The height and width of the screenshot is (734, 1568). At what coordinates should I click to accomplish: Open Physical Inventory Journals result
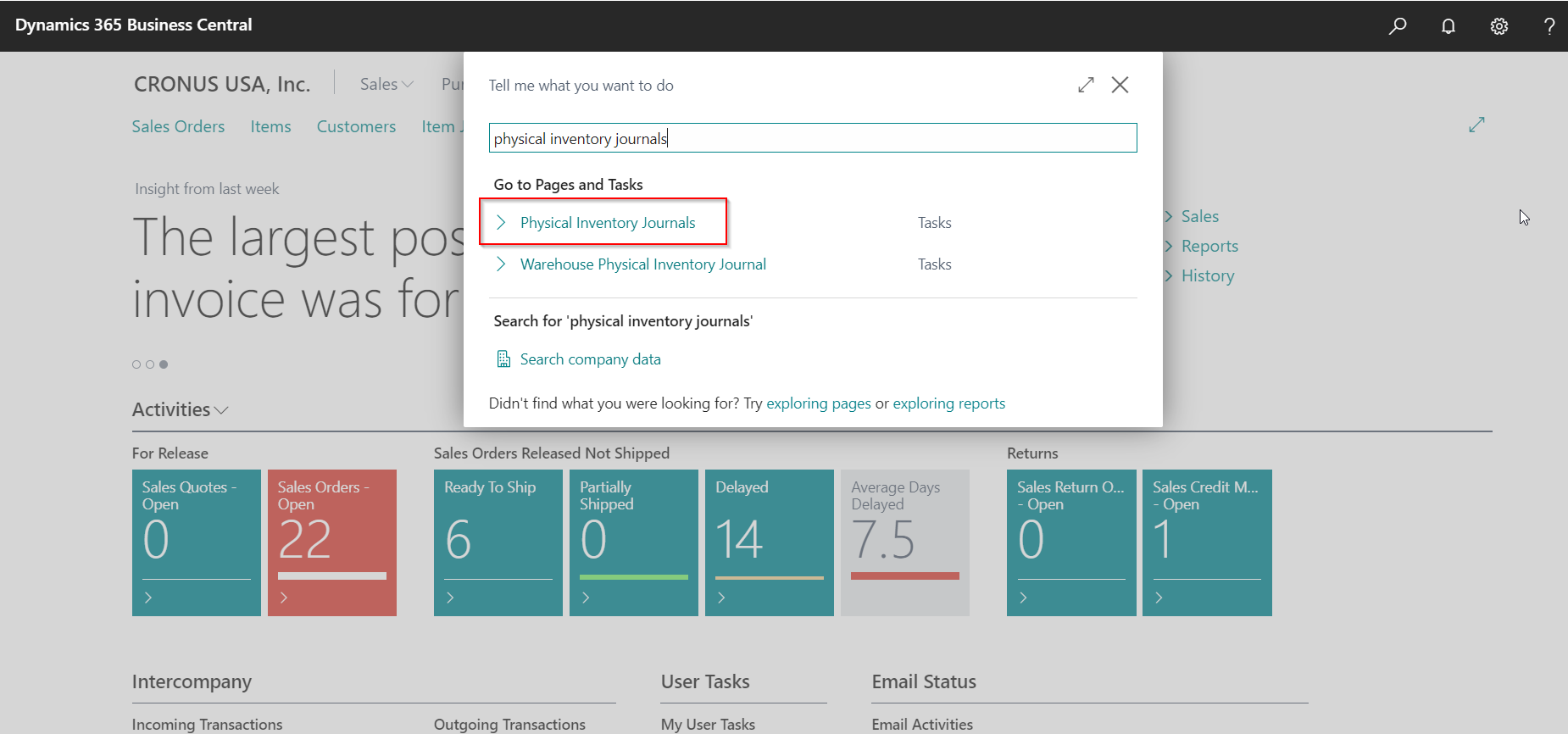[608, 222]
